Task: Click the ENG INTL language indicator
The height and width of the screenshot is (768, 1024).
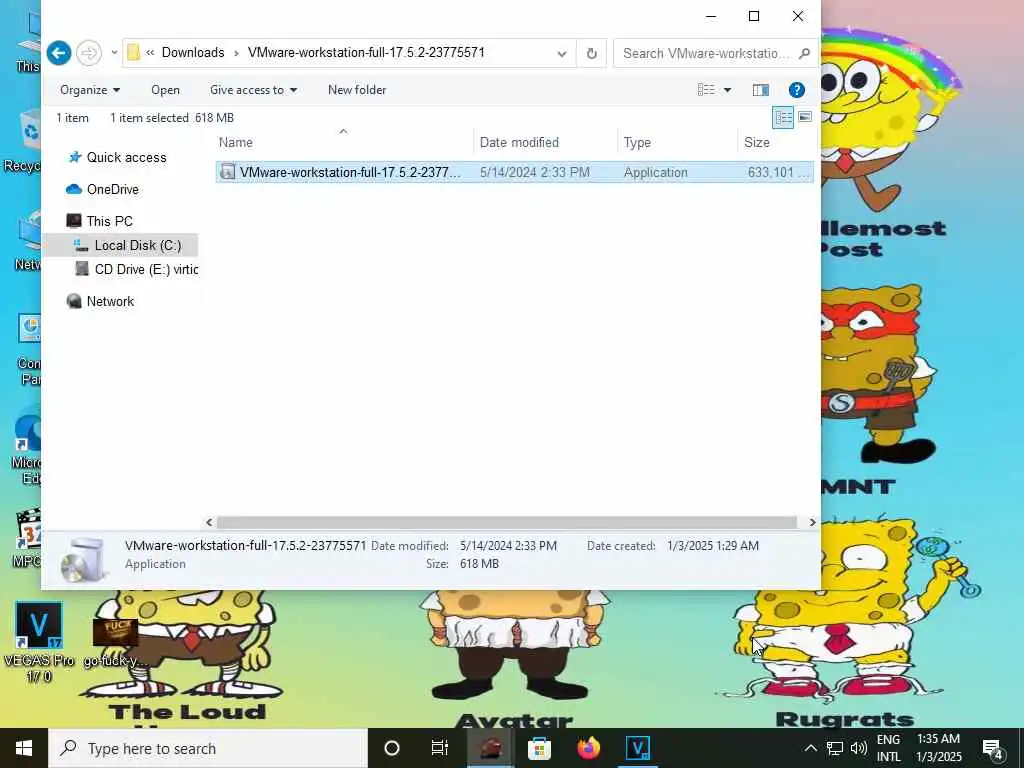Action: pyautogui.click(x=888, y=748)
